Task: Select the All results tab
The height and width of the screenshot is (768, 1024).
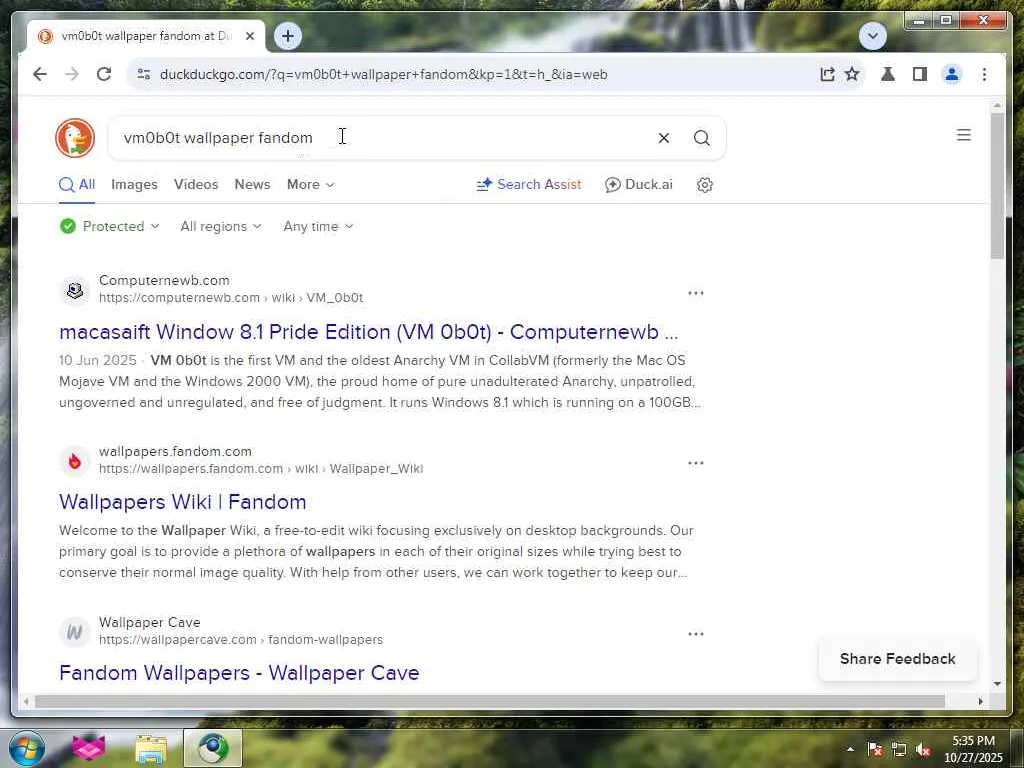Action: 77,185
